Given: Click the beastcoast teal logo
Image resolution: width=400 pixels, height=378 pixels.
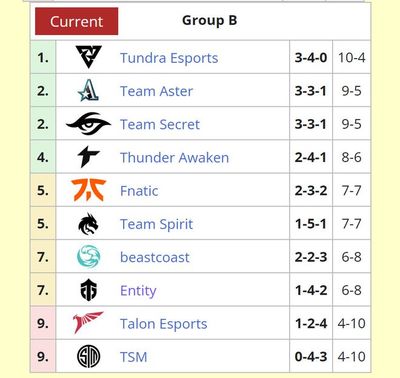Looking at the screenshot, I should 88,256.
